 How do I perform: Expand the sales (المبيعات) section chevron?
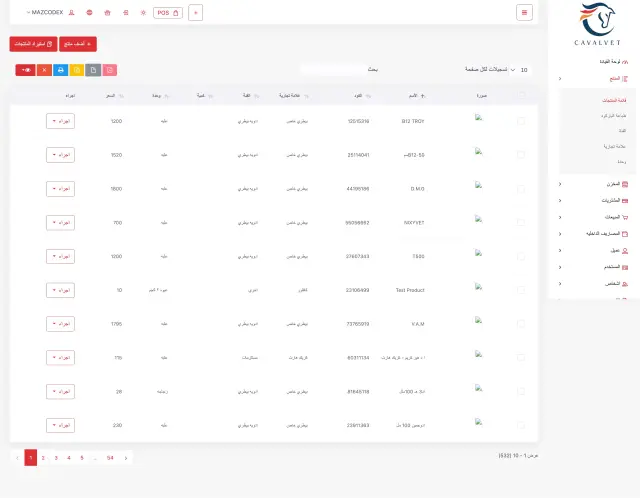[x=560, y=217]
